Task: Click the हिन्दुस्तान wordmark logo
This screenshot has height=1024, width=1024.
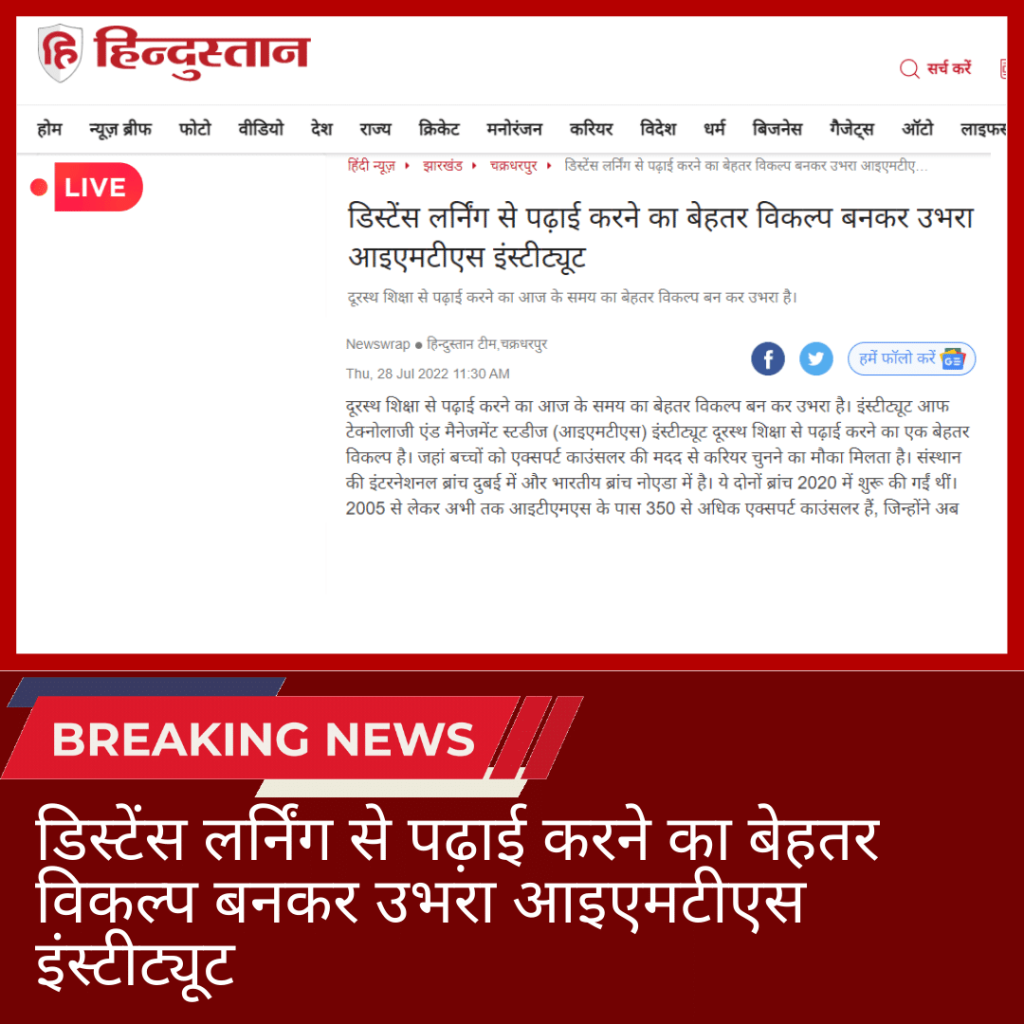Action: point(202,52)
